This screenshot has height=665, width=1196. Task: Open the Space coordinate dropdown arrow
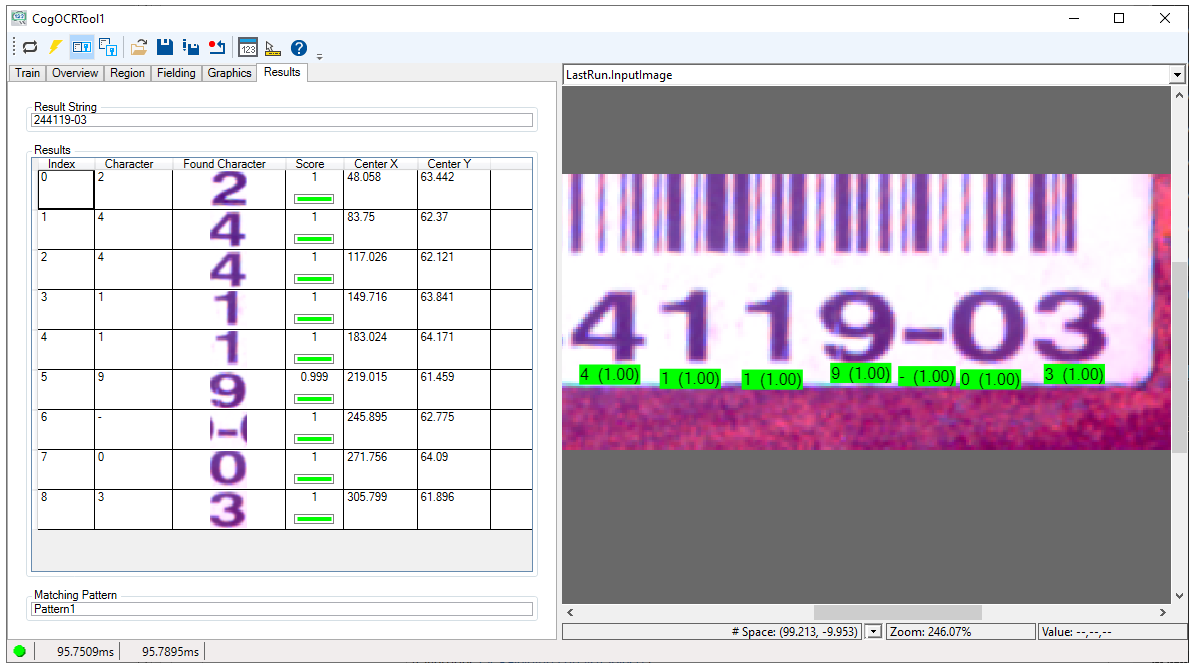(x=873, y=631)
